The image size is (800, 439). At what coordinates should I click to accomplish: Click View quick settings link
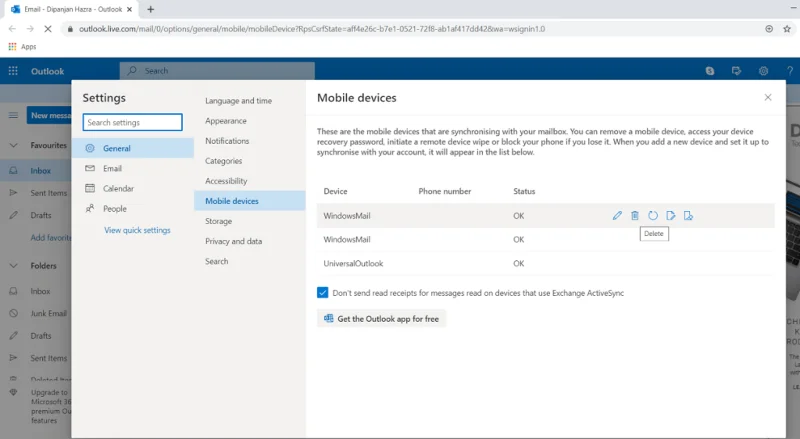(x=137, y=230)
